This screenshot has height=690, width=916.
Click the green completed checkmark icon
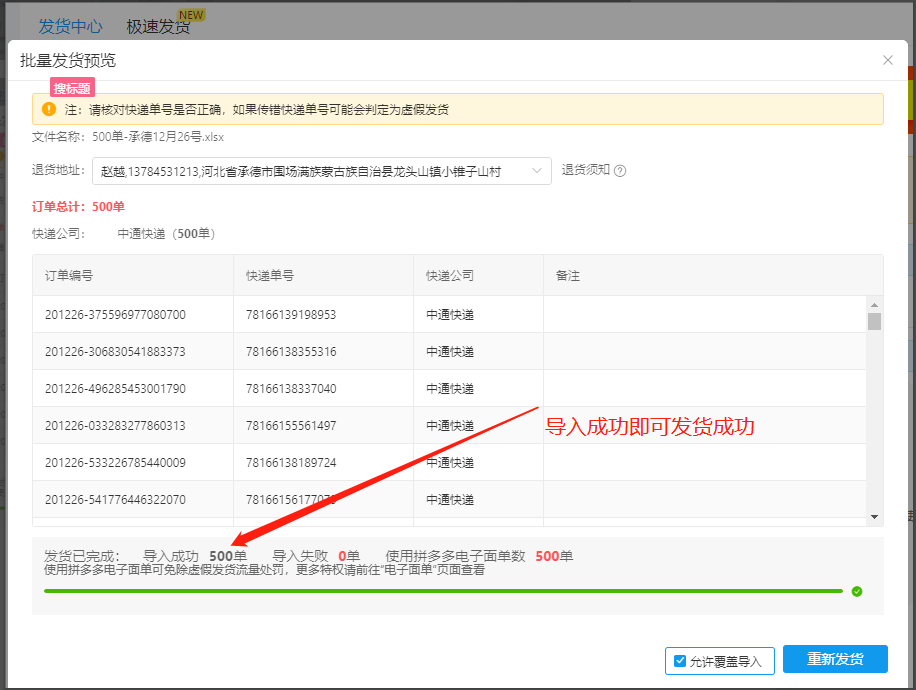click(x=856, y=591)
